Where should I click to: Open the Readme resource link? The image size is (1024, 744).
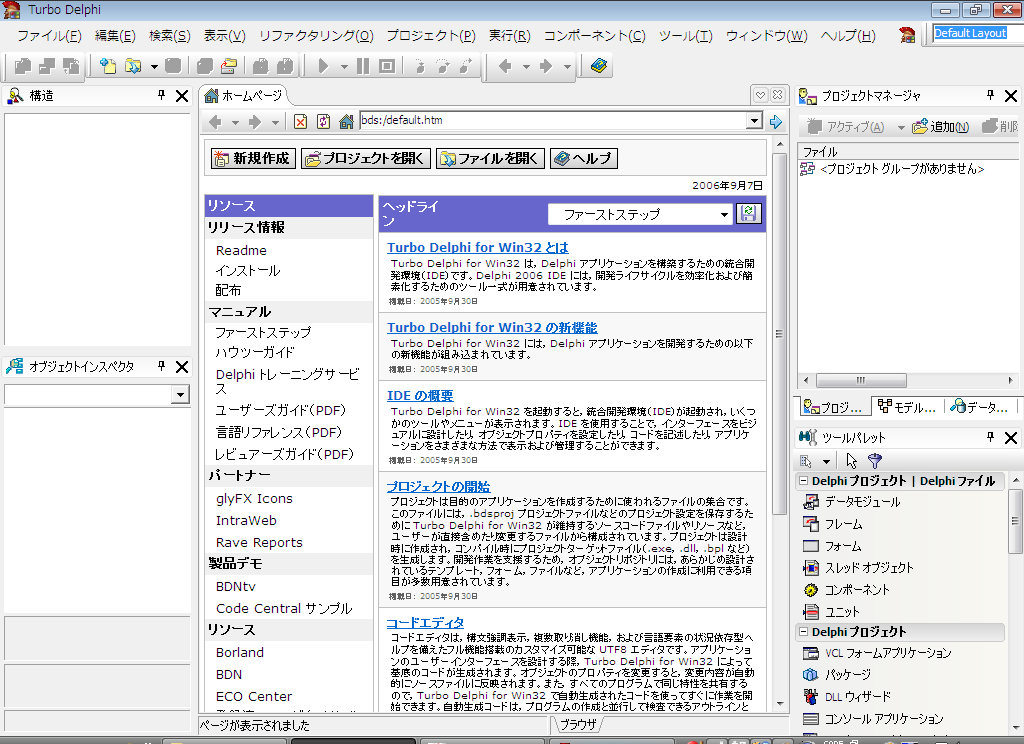[x=241, y=251]
